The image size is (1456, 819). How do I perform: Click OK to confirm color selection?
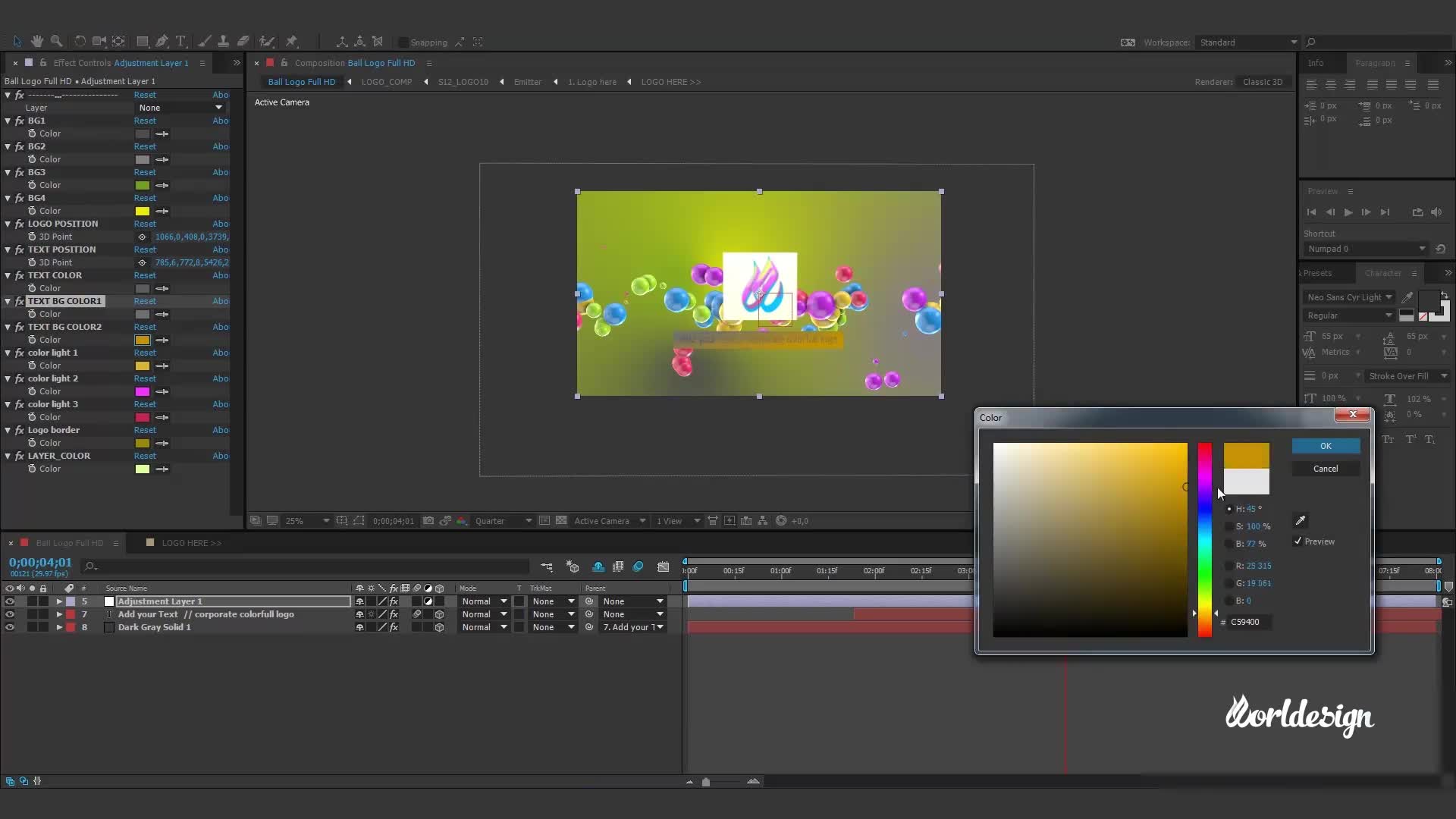pos(1326,445)
